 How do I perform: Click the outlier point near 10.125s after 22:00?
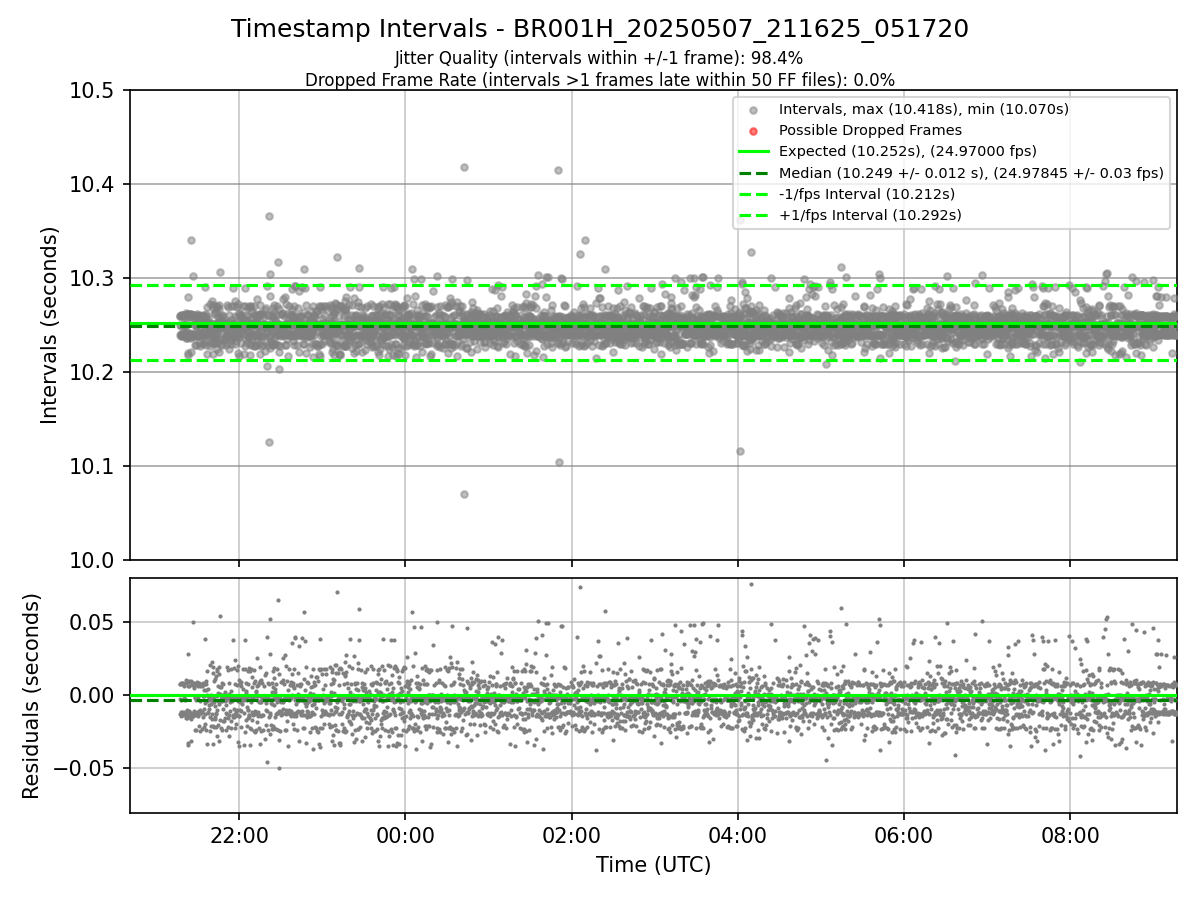click(269, 442)
